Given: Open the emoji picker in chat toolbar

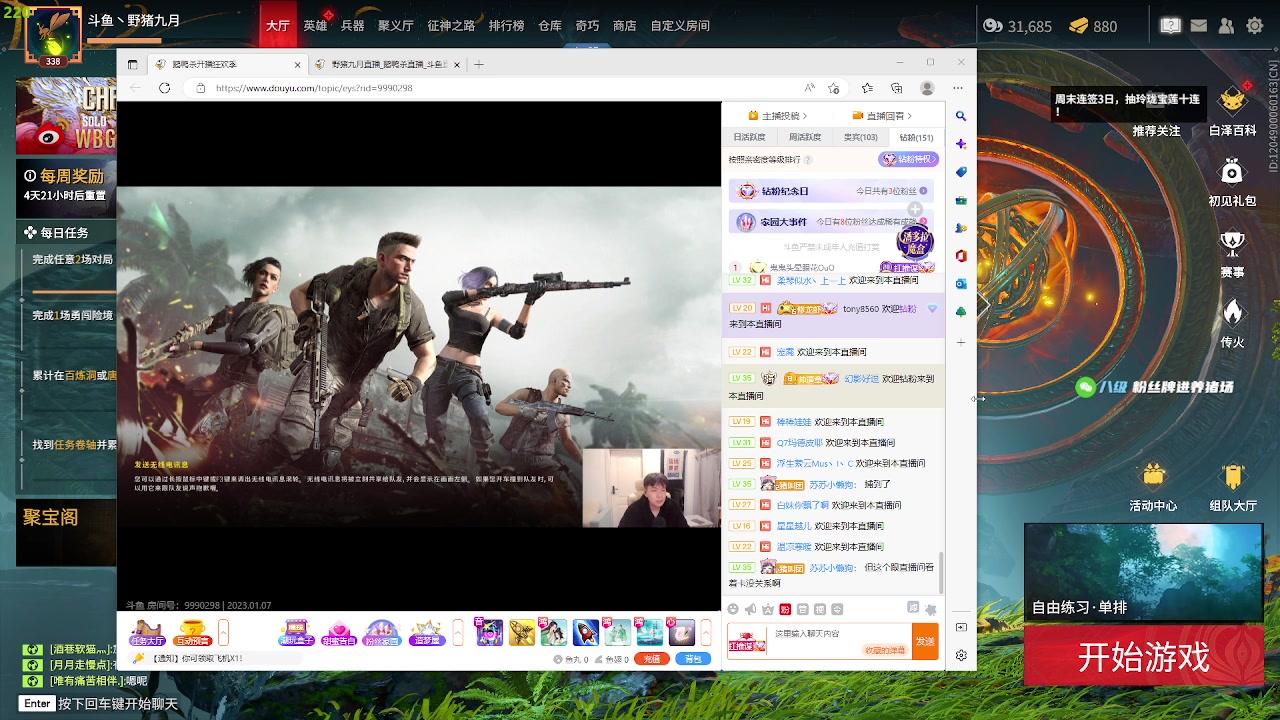Looking at the screenshot, I should tap(733, 609).
